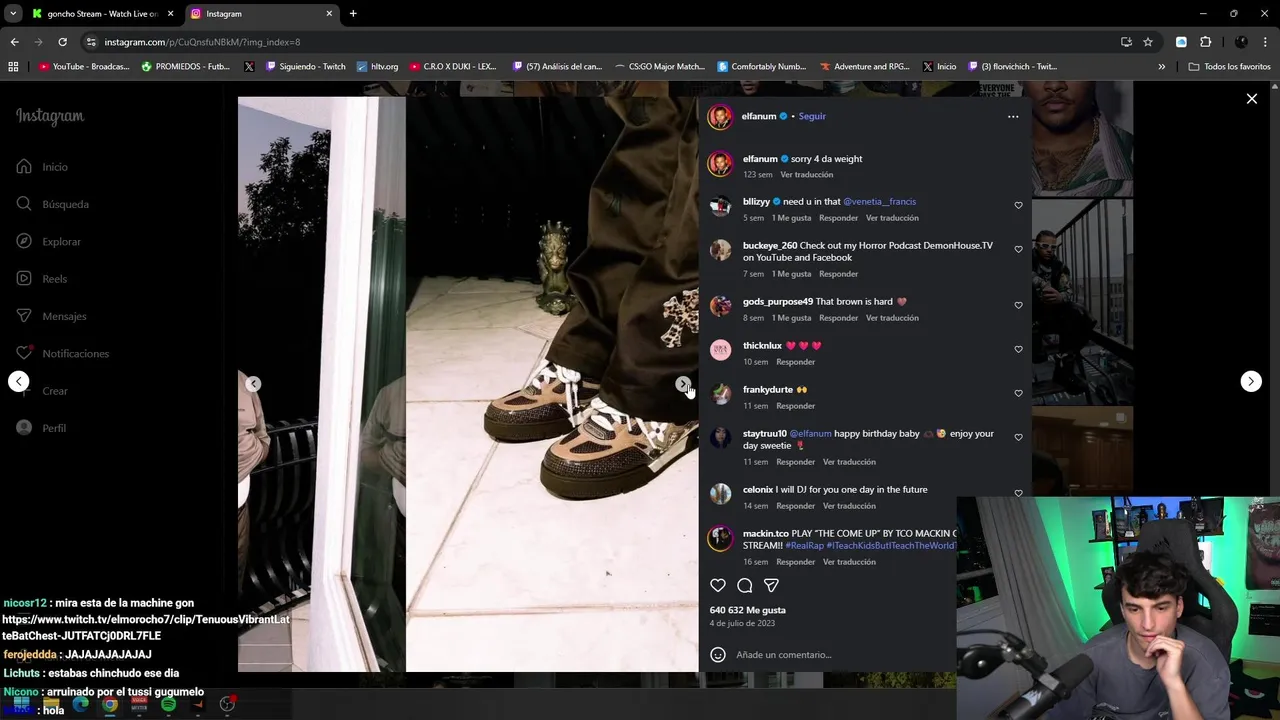The height and width of the screenshot is (720, 1280).
Task: Click Seguir to follow elfanum
Action: [x=812, y=116]
